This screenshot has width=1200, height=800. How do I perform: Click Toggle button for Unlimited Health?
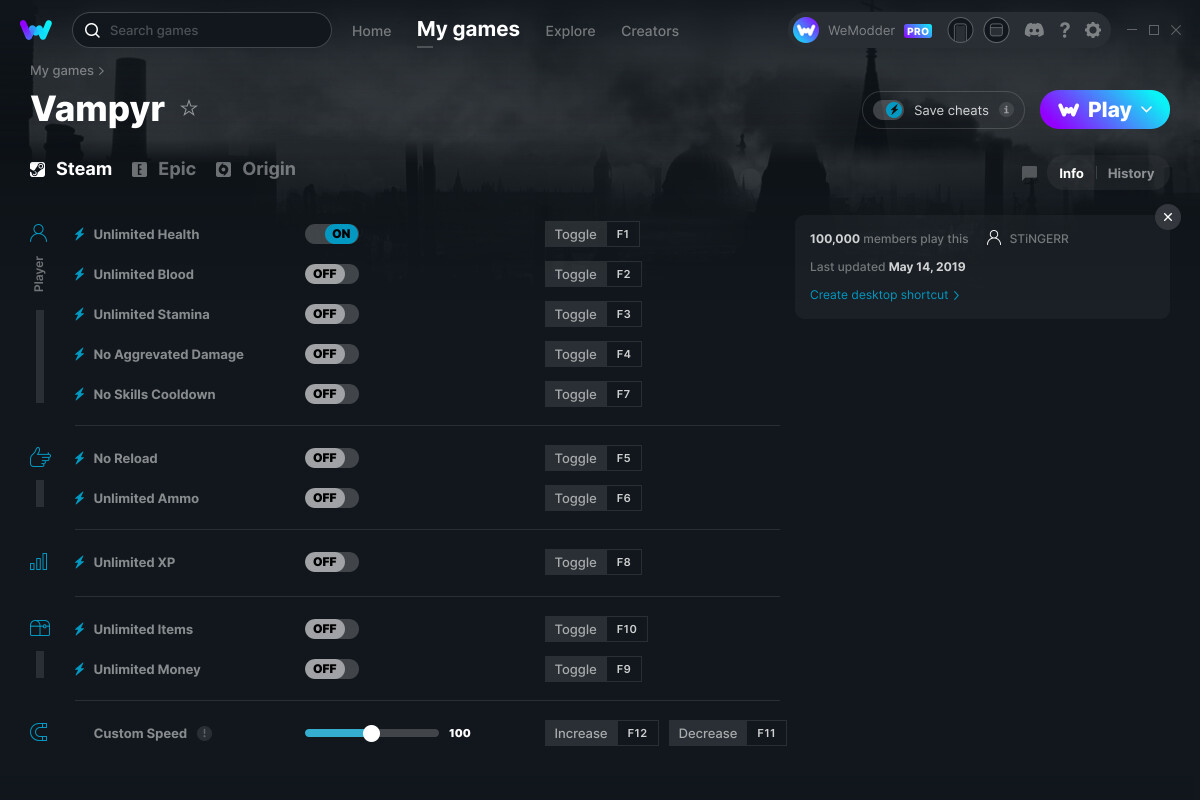click(x=576, y=234)
